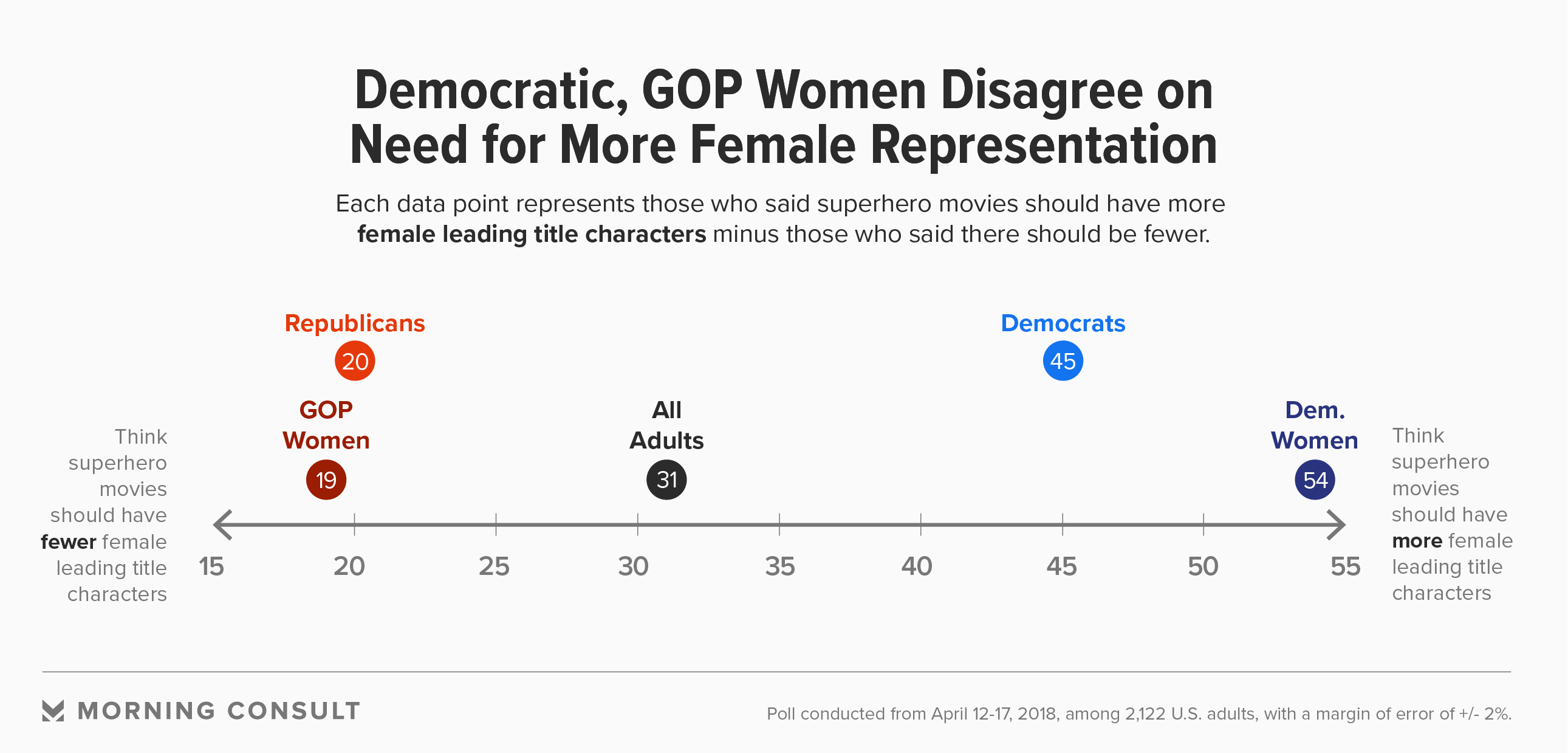Click the Republicans label
The image size is (1568, 753).
355,323
